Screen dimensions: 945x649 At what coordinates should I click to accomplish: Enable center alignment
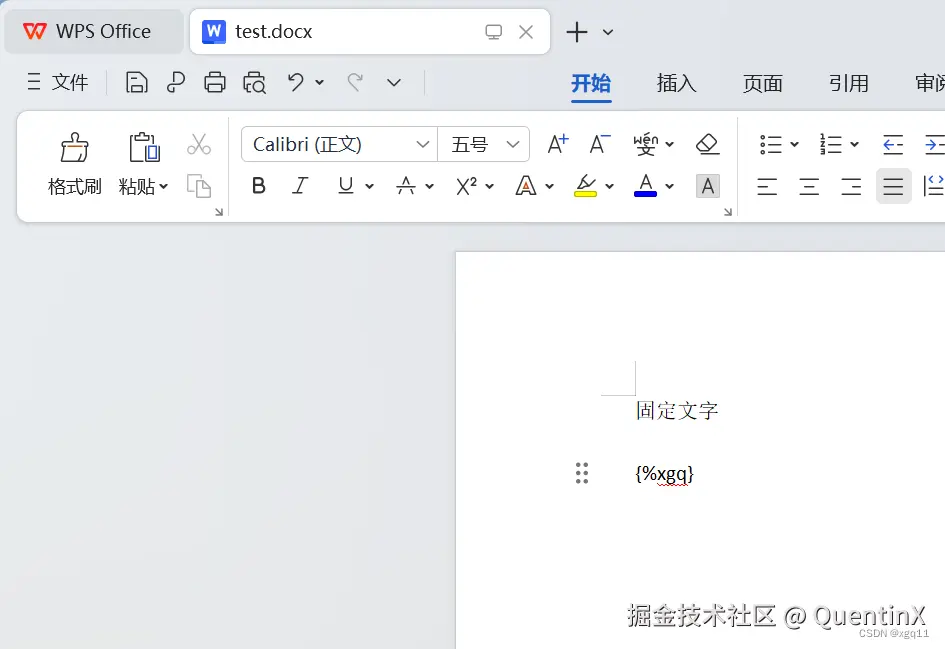tap(809, 187)
